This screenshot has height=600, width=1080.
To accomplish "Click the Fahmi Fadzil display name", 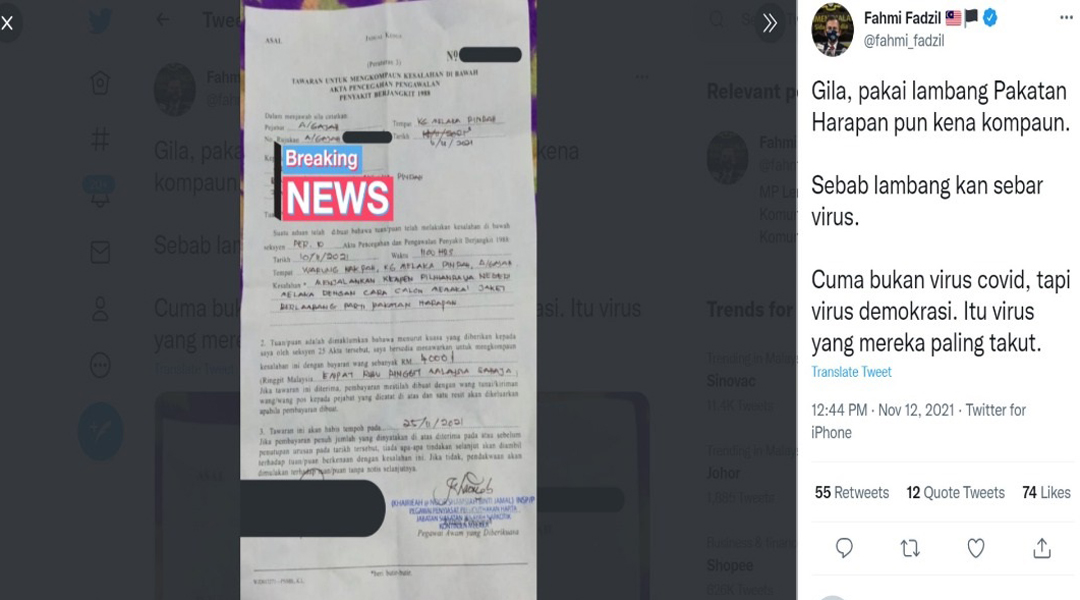I will 902,18.
